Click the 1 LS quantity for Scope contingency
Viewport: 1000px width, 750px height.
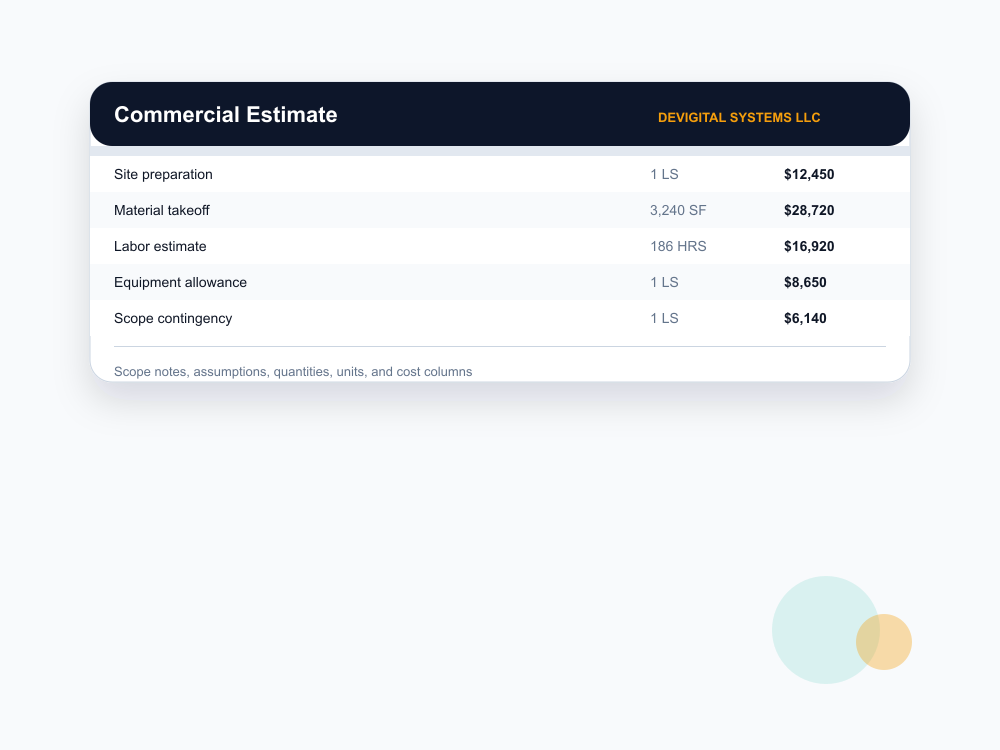pos(664,318)
